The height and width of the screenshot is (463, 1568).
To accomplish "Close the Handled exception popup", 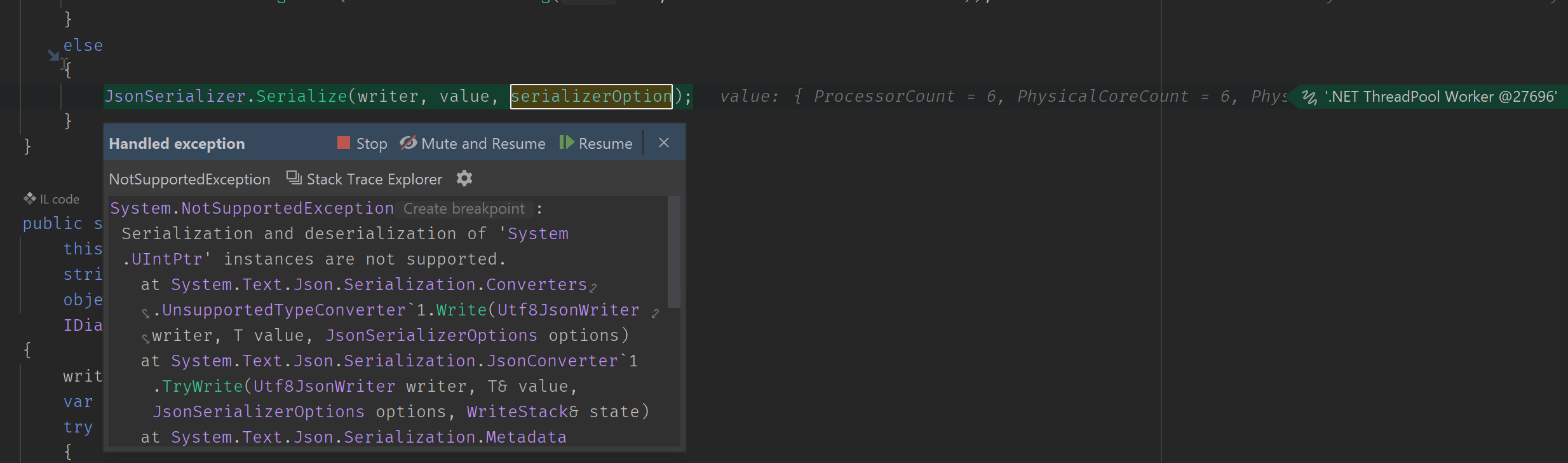I will click(x=663, y=142).
